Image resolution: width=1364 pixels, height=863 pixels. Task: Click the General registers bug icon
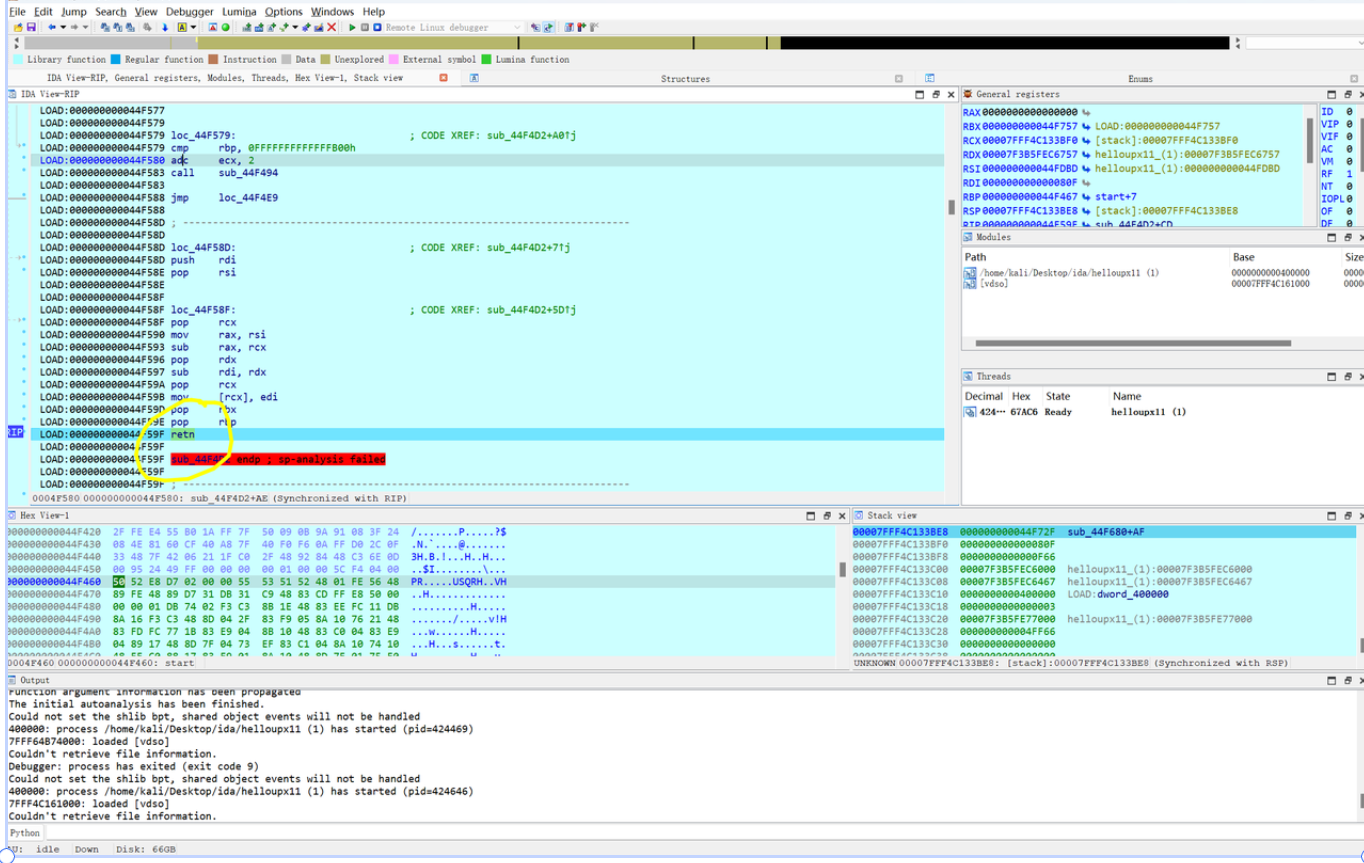click(968, 94)
